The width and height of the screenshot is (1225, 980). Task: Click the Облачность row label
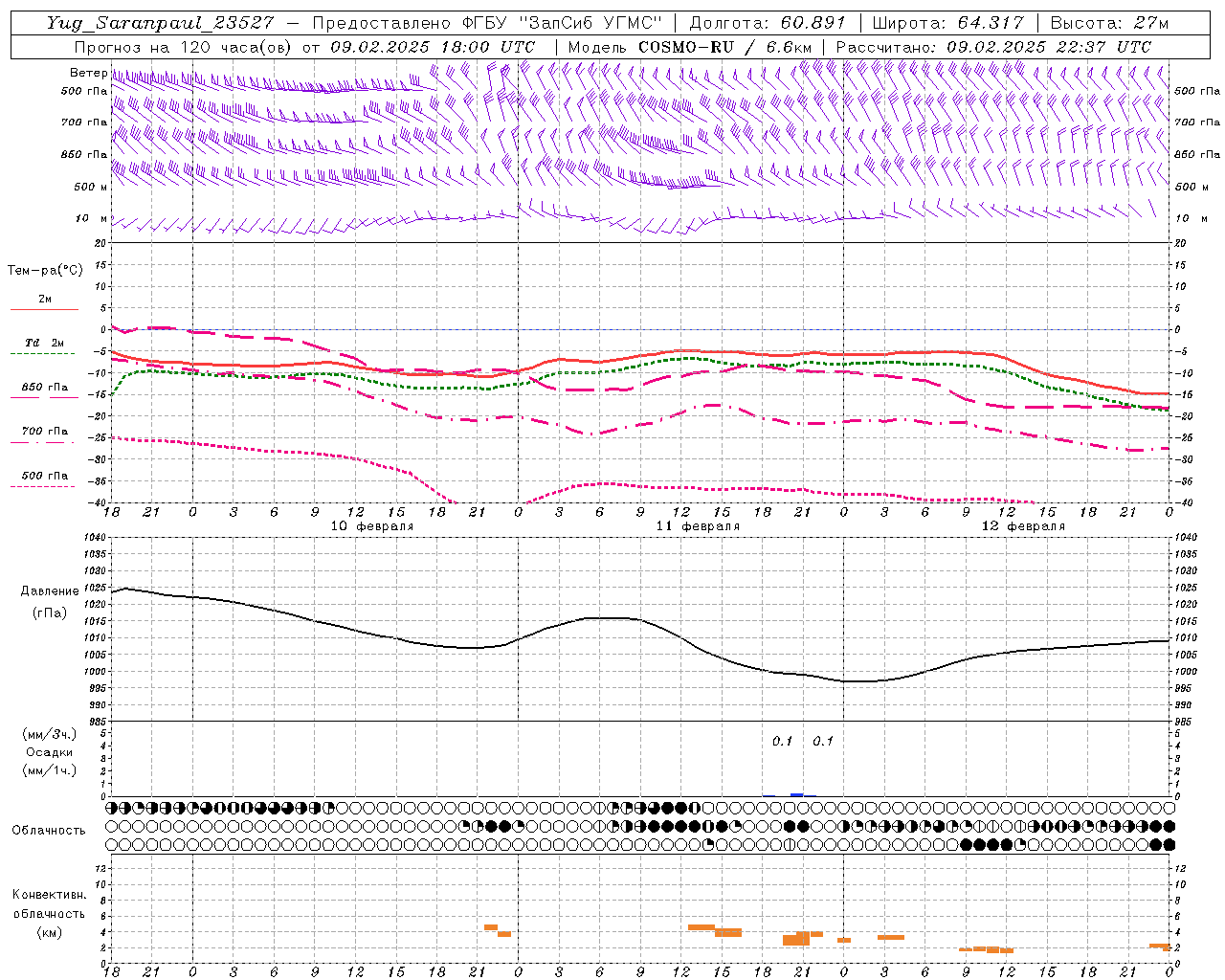(49, 831)
